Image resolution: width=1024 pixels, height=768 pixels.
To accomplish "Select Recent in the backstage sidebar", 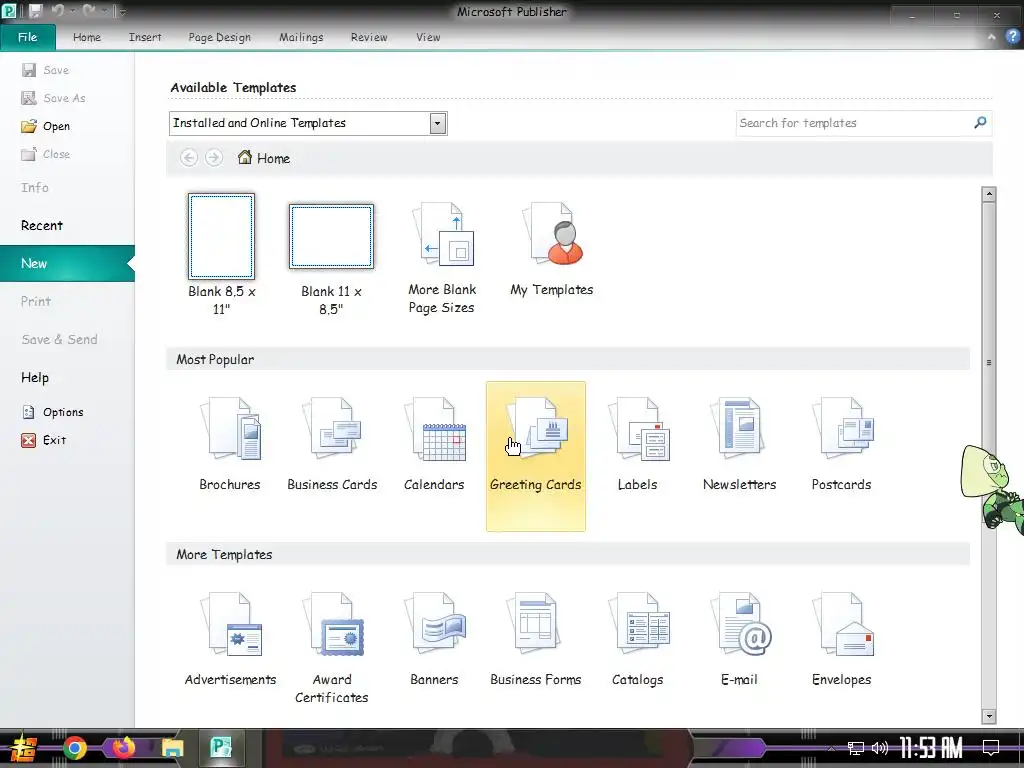I will click(42, 225).
